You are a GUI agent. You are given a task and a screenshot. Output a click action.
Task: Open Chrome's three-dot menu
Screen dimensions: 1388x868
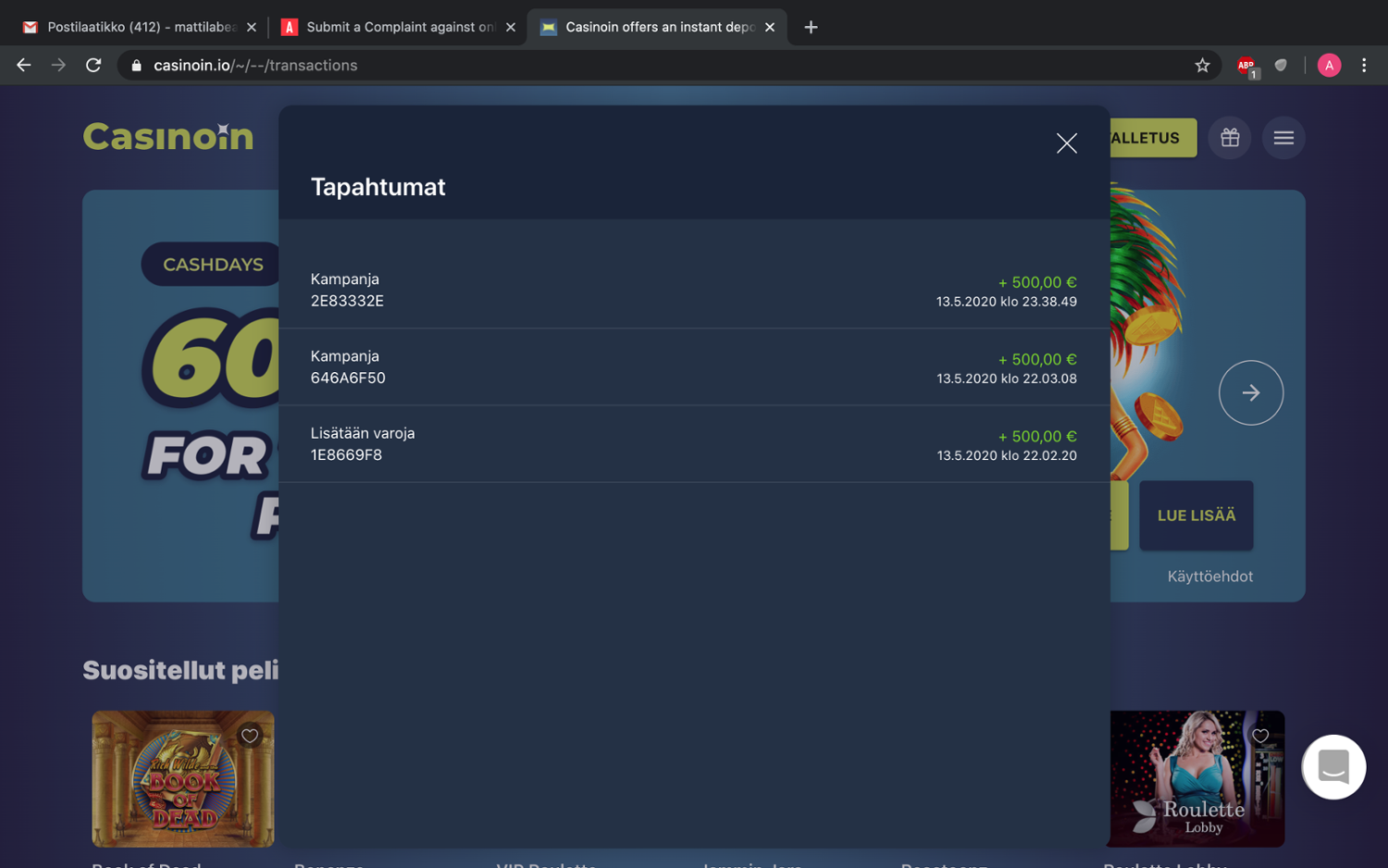[x=1363, y=65]
